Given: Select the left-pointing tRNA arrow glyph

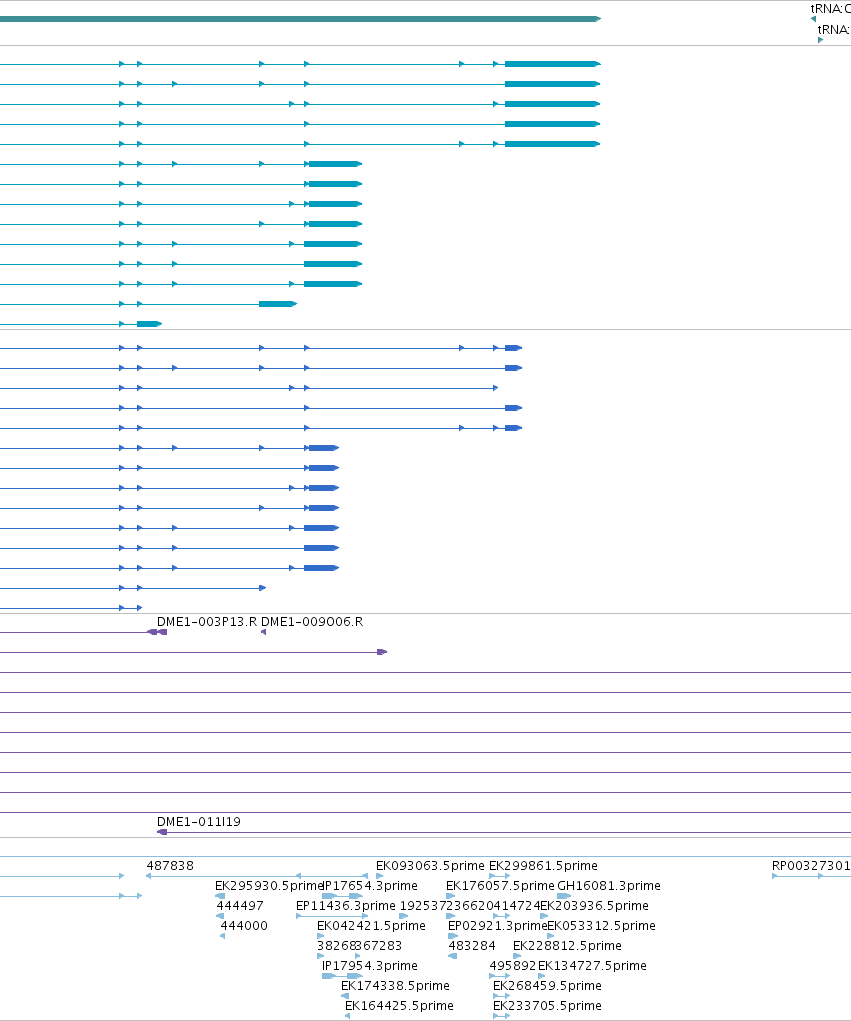Looking at the screenshot, I should [x=813, y=20].
